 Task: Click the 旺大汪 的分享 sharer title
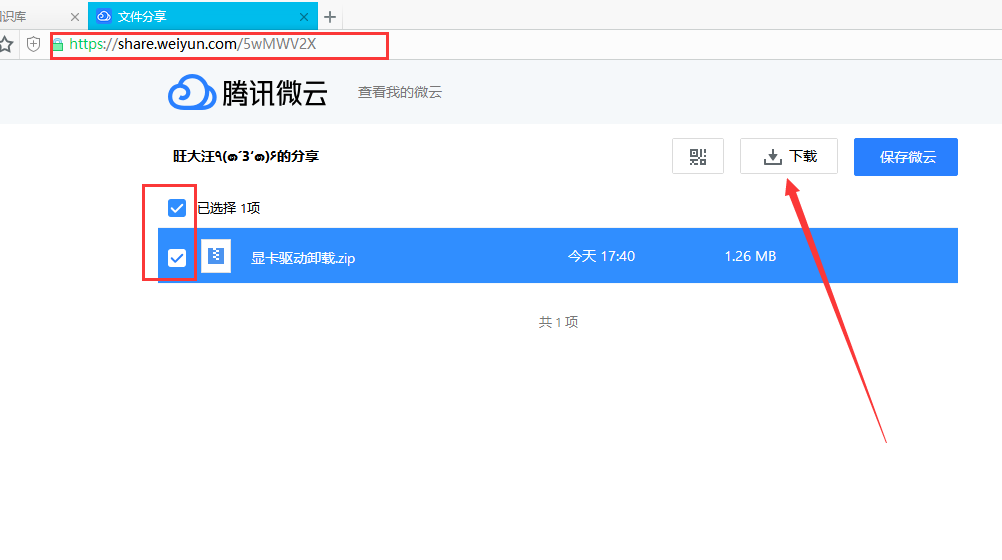[x=245, y=156]
